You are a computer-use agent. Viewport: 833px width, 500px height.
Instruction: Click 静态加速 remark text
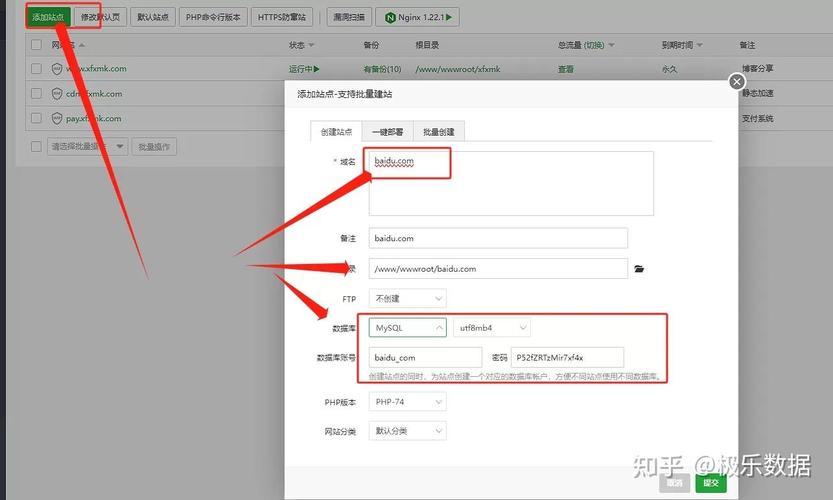pos(758,93)
